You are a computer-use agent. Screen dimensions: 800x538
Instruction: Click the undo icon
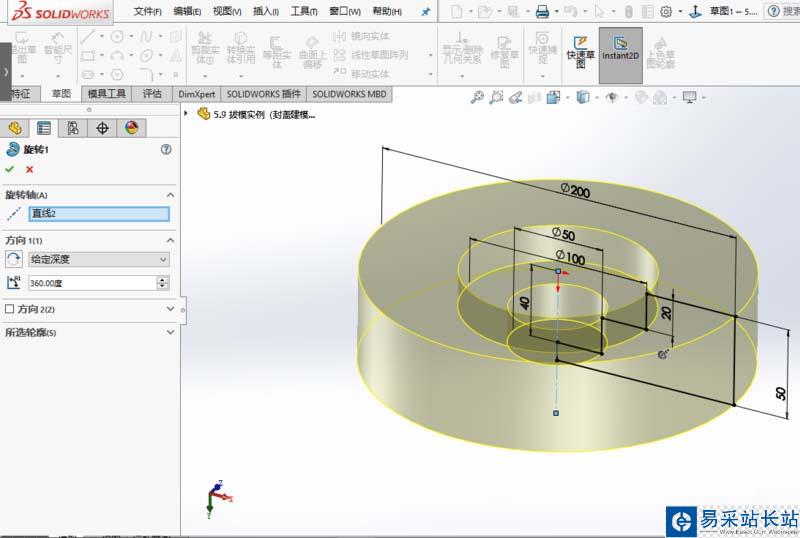coord(570,11)
